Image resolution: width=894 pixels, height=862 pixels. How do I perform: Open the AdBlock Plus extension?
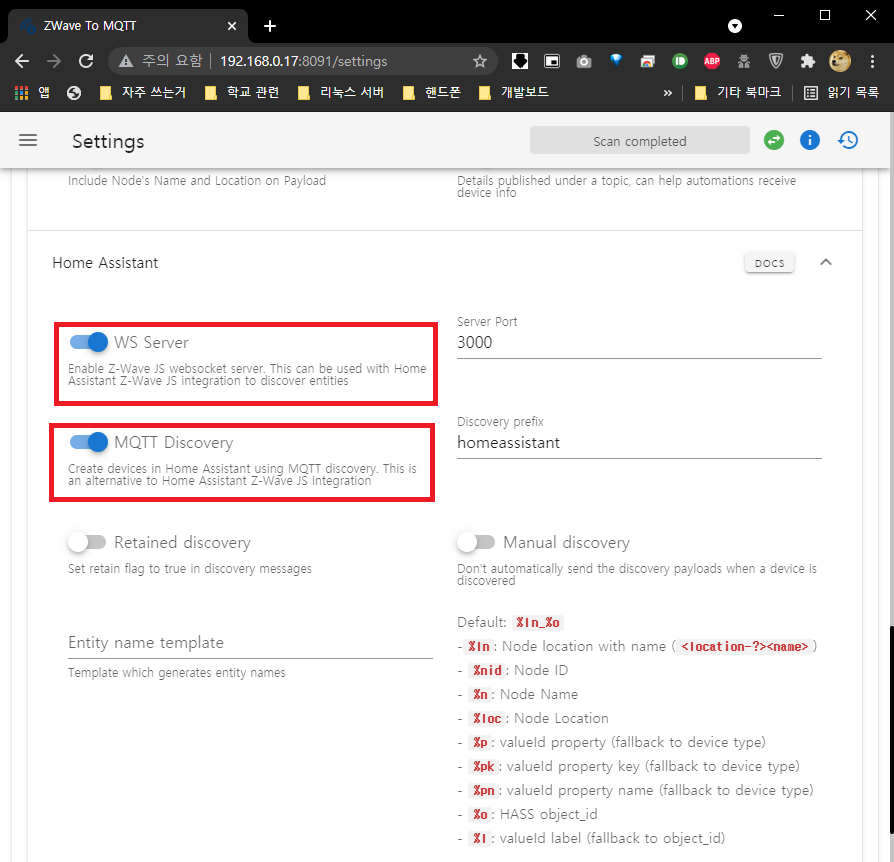coord(712,61)
